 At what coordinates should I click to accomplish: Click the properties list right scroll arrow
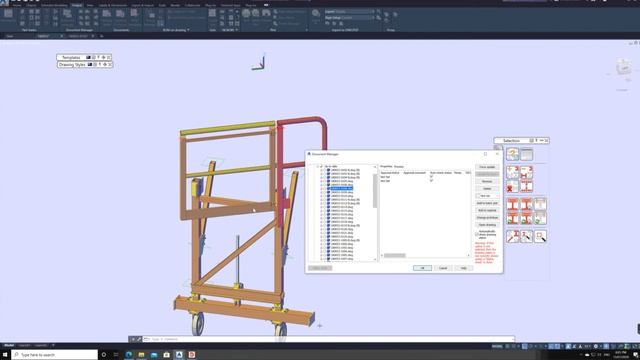coord(469,256)
